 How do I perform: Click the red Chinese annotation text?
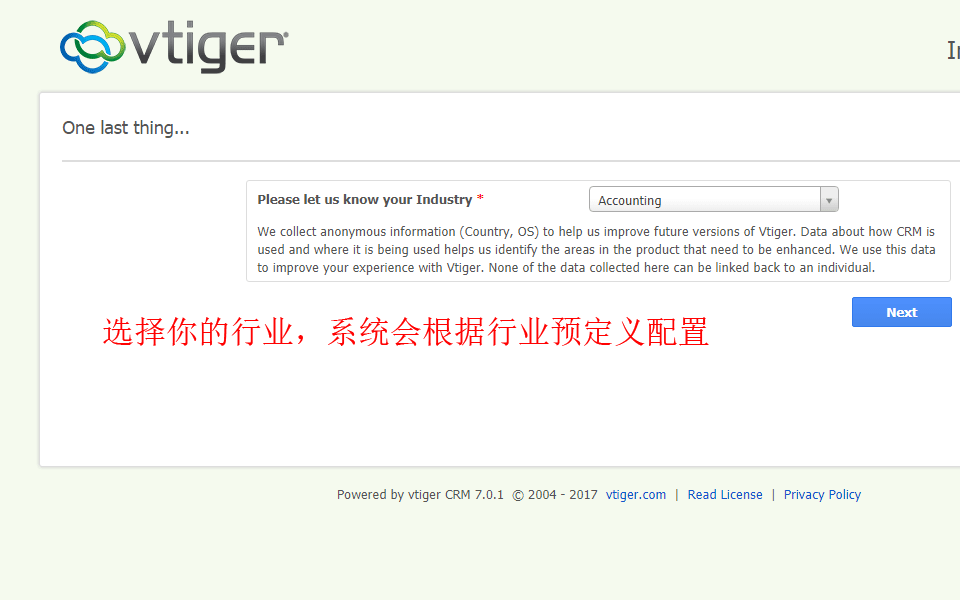(406, 332)
